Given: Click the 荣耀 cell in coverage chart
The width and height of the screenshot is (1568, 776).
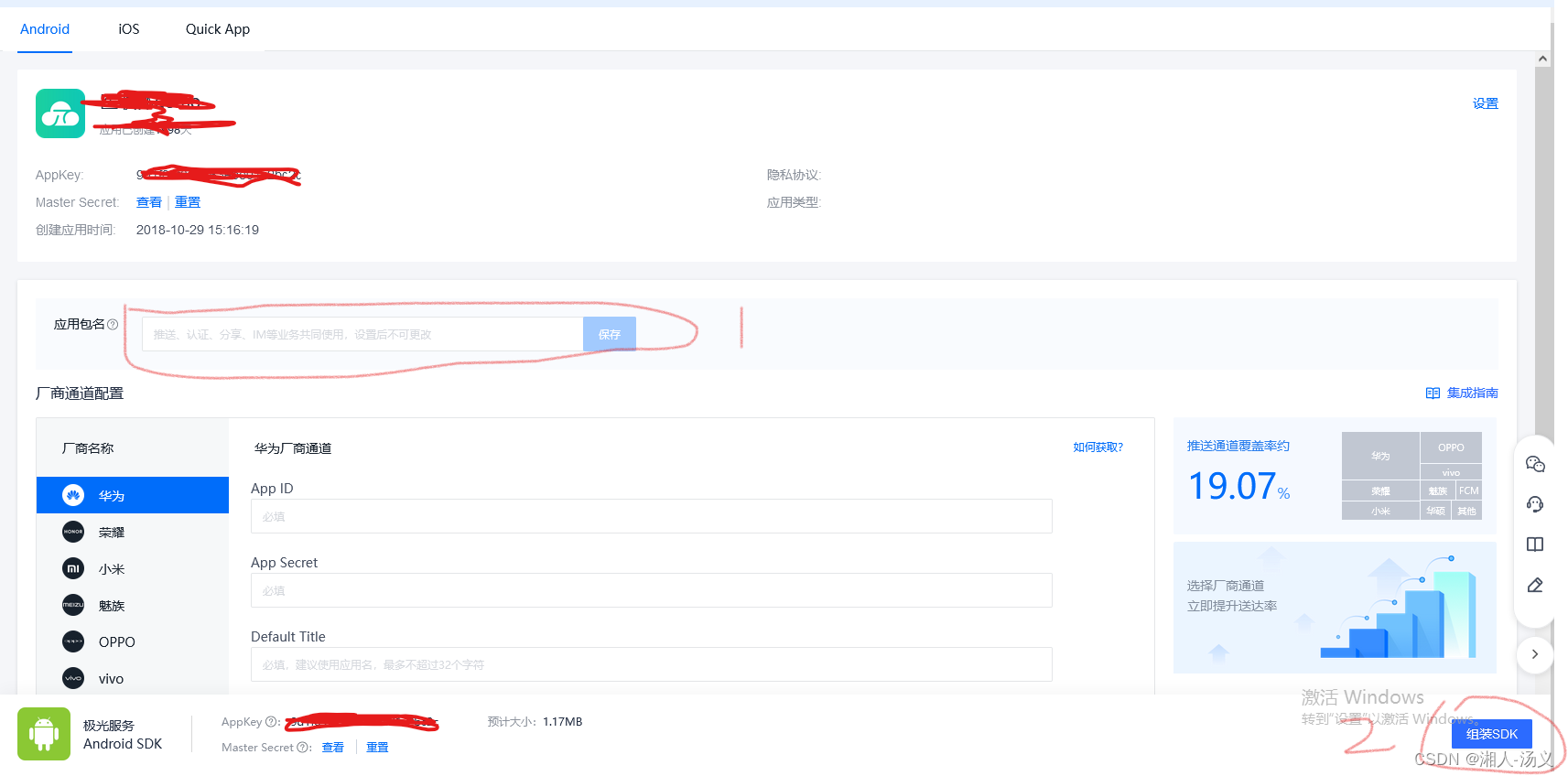Looking at the screenshot, I should 1380,491.
